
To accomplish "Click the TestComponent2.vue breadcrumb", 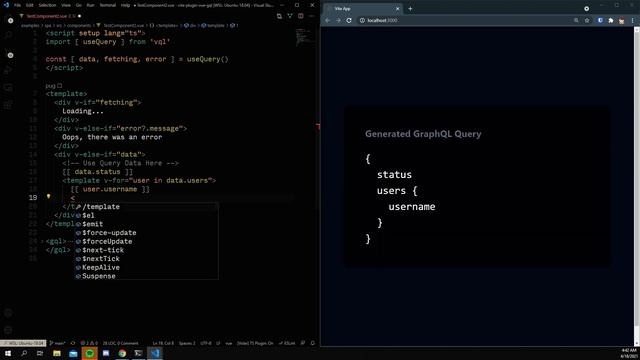I will pyautogui.click(x=123, y=25).
